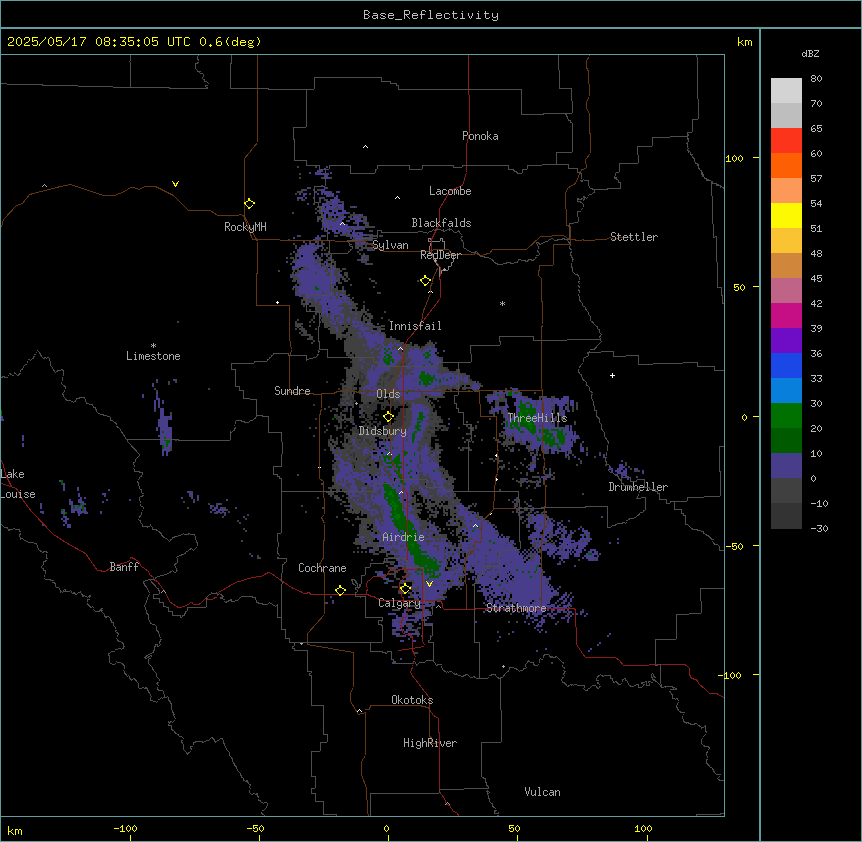The image size is (862, 842).
Task: Click the Sylvan label on the map
Action: tap(390, 245)
